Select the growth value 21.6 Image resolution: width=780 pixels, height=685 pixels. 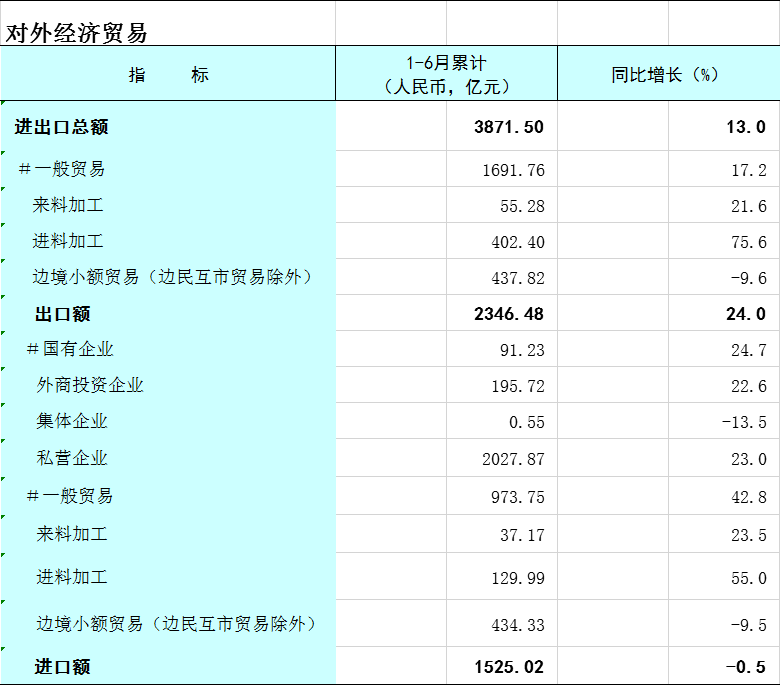coord(749,206)
